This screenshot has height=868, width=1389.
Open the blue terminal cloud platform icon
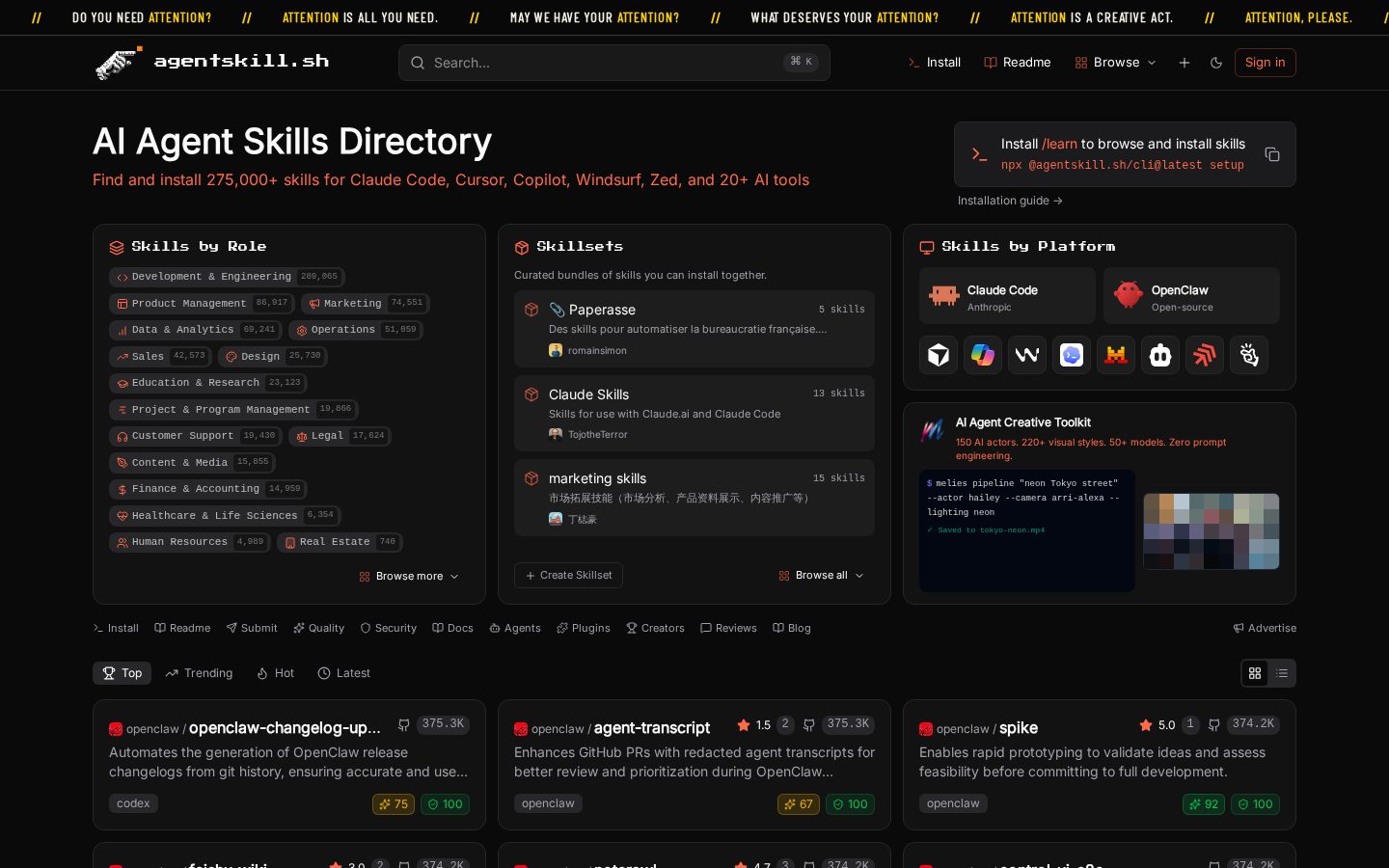(1072, 355)
